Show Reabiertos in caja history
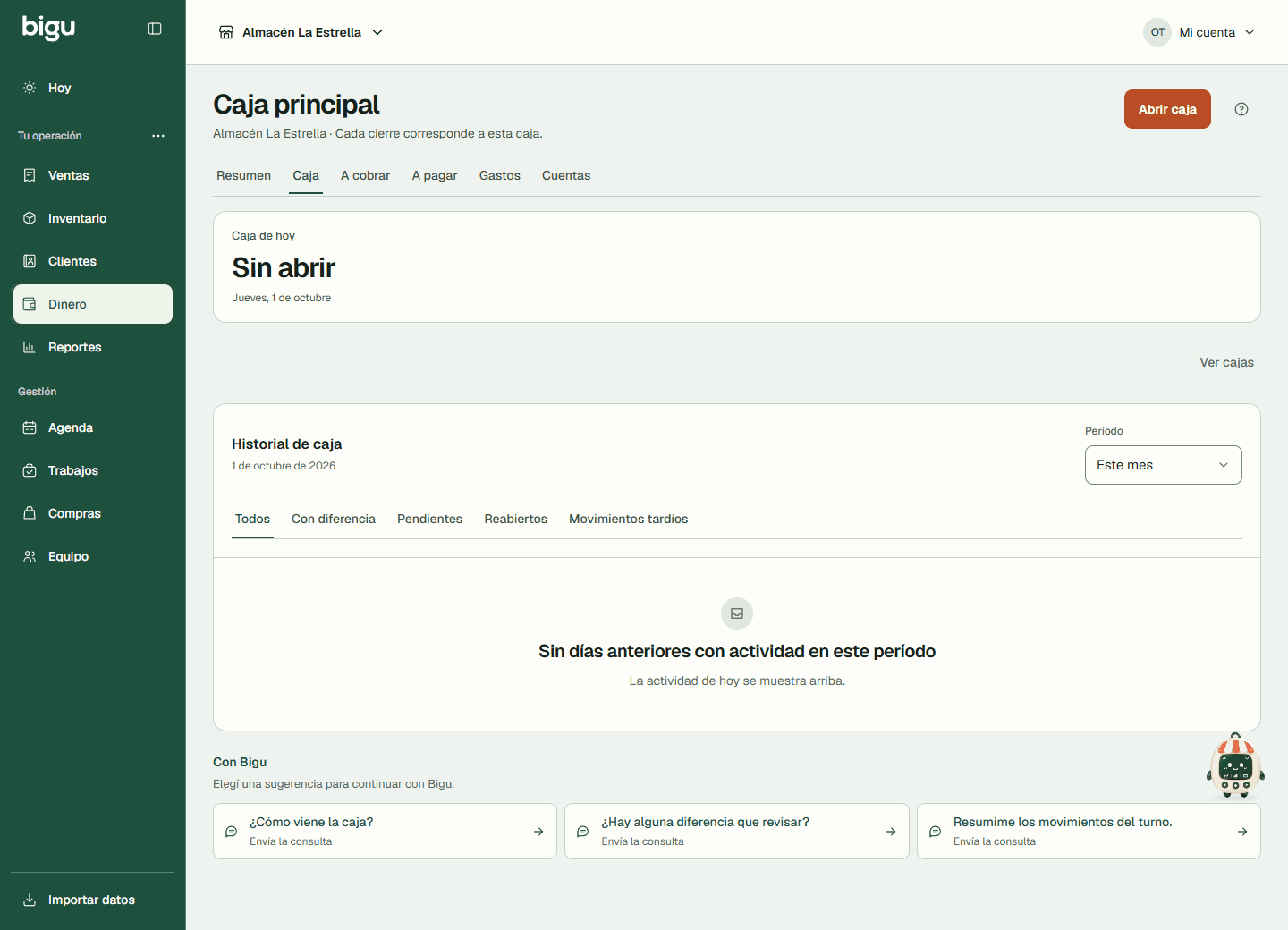1288x930 pixels. tap(516, 519)
